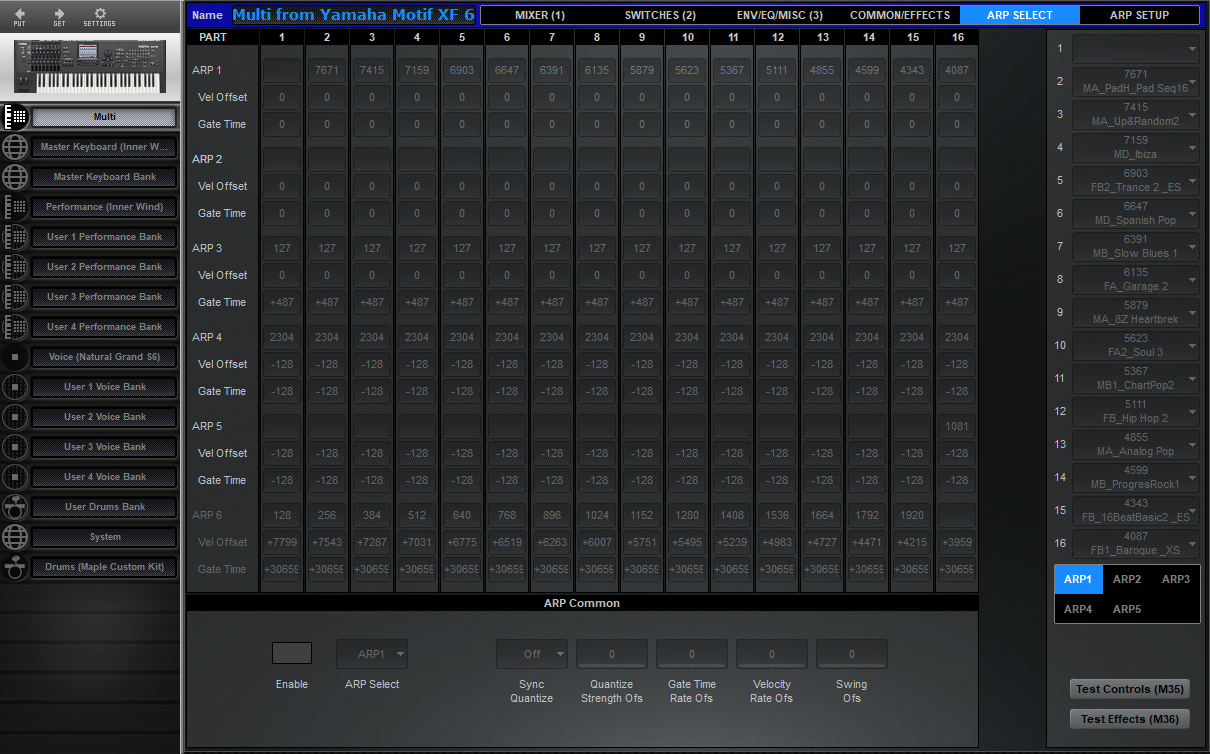Open the MA_PadH_Pad Seq16 arpeggio dropdown
Viewport: 1210px width, 754px height.
click(1135, 79)
